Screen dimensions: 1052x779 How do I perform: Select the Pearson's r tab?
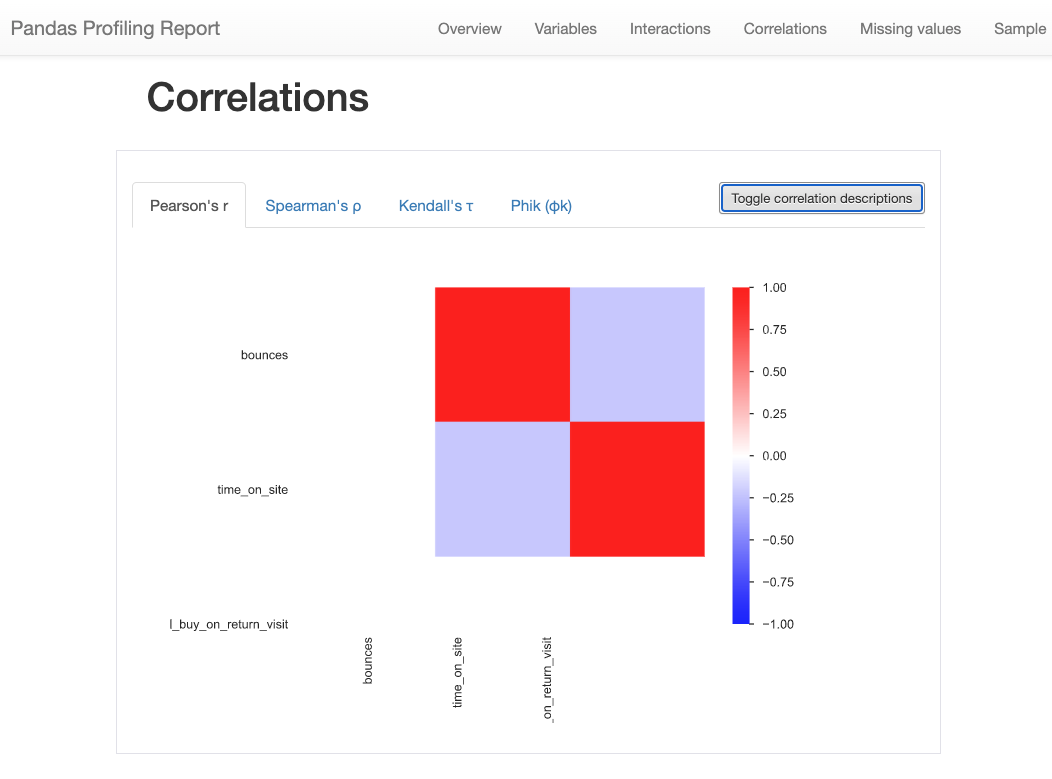point(189,206)
